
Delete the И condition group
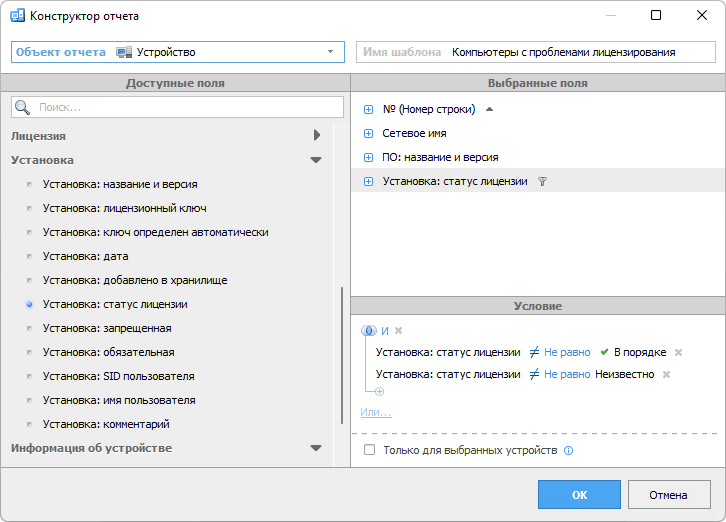pos(398,331)
